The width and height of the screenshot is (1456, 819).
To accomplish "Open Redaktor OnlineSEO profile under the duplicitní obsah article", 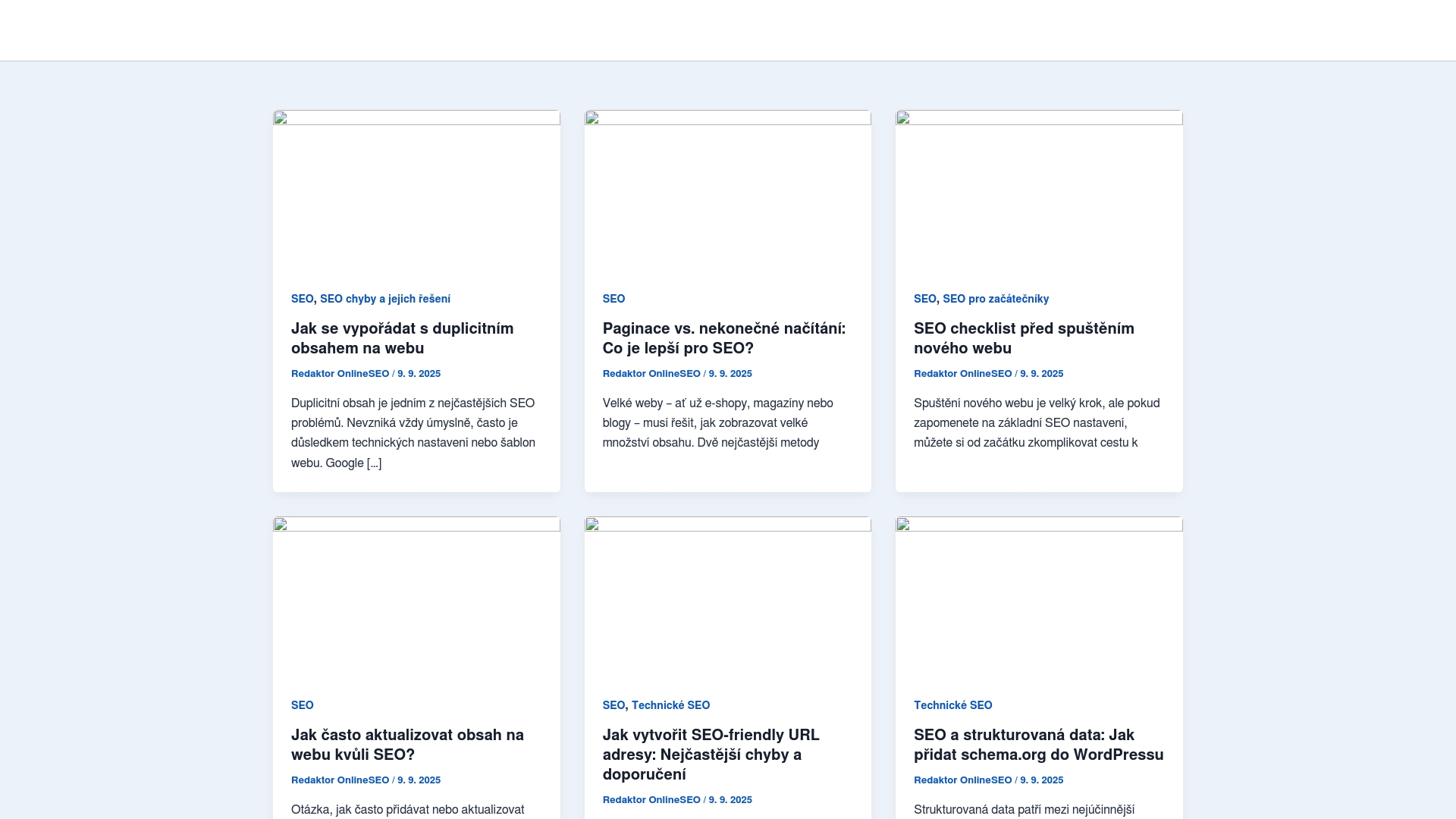I will pos(340,373).
